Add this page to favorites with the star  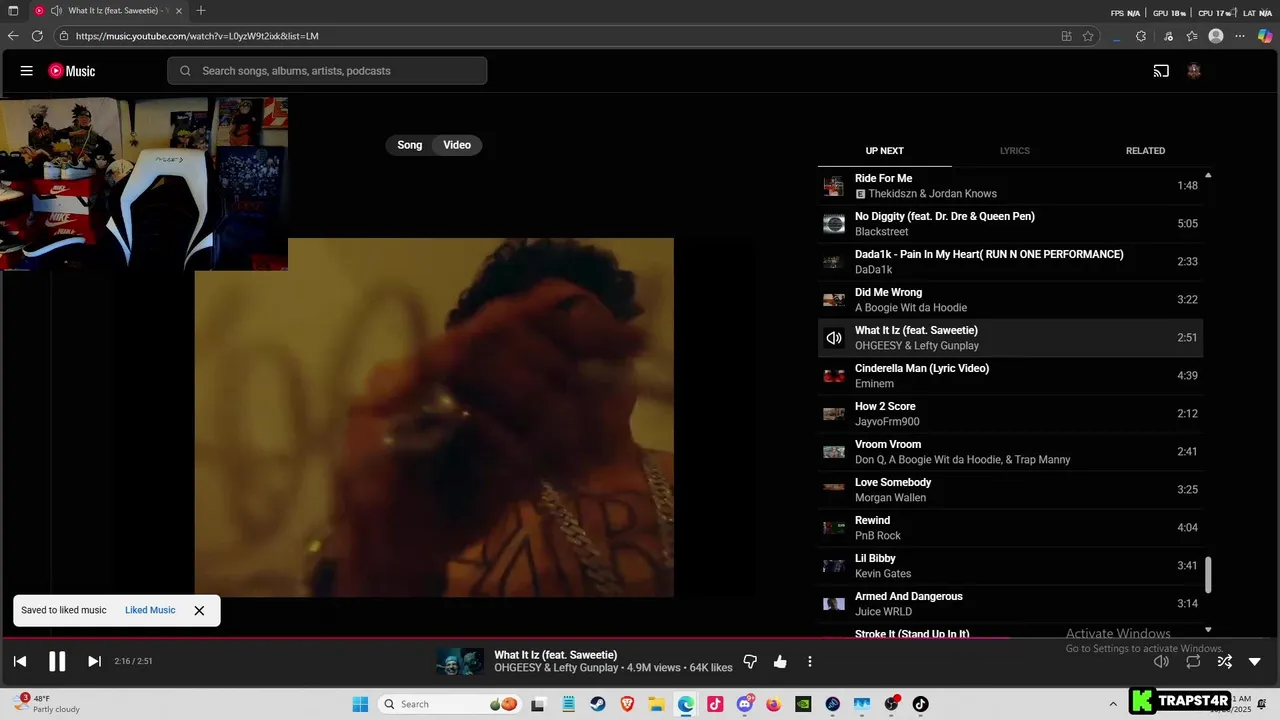point(1088,36)
